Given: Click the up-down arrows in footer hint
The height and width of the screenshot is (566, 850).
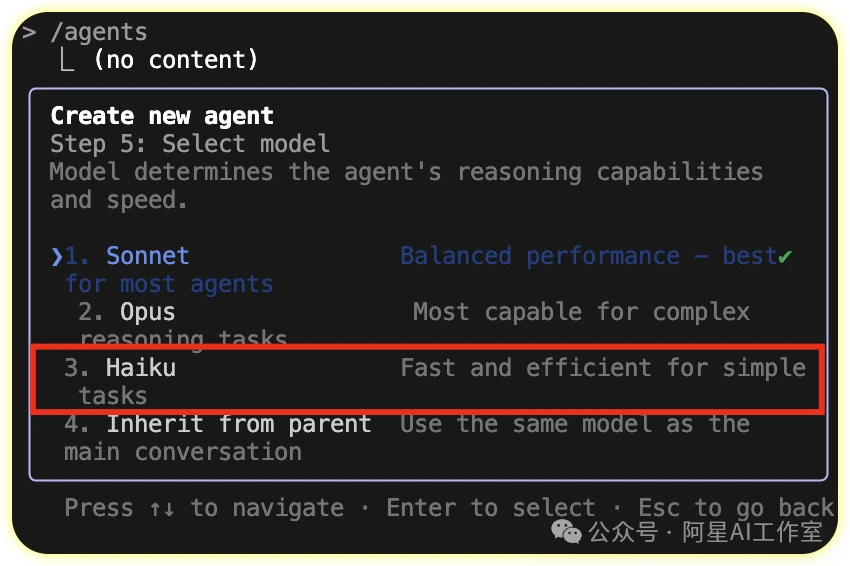Looking at the screenshot, I should tap(161, 508).
